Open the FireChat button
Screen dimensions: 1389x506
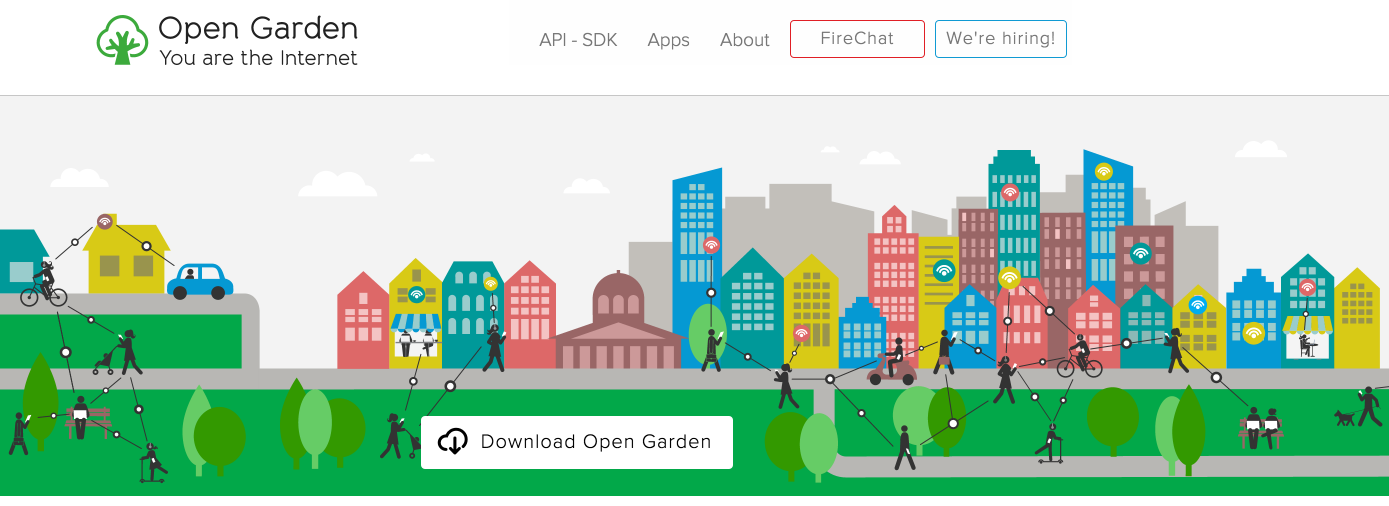point(857,39)
